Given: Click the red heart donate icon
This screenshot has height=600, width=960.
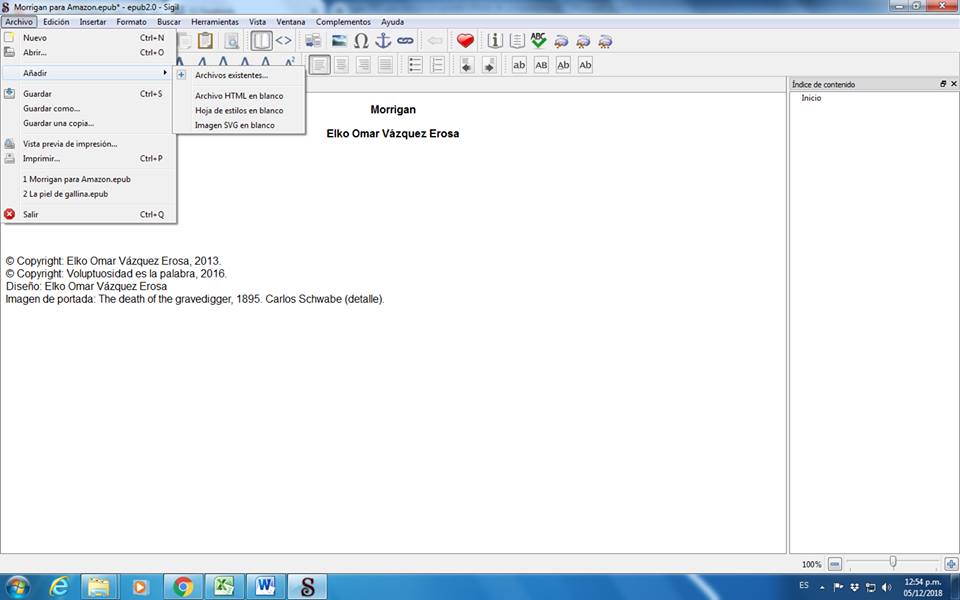Looking at the screenshot, I should [465, 41].
